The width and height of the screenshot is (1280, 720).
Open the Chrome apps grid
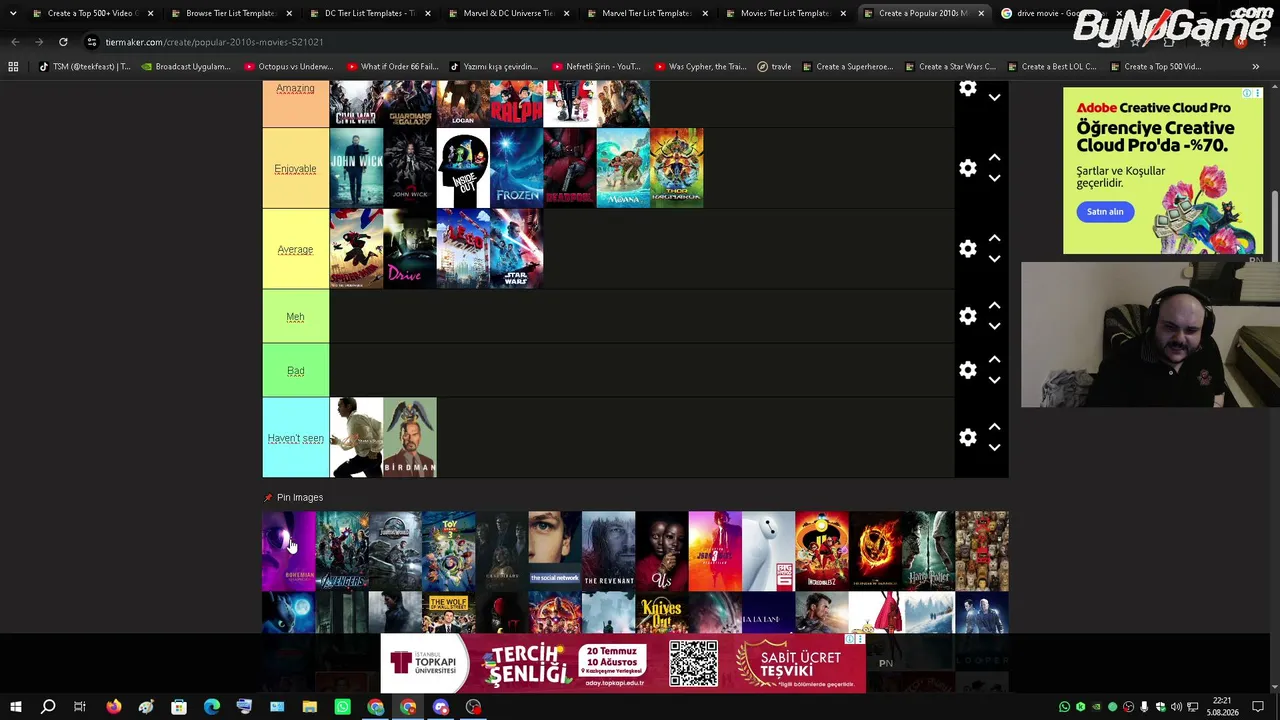click(13, 67)
